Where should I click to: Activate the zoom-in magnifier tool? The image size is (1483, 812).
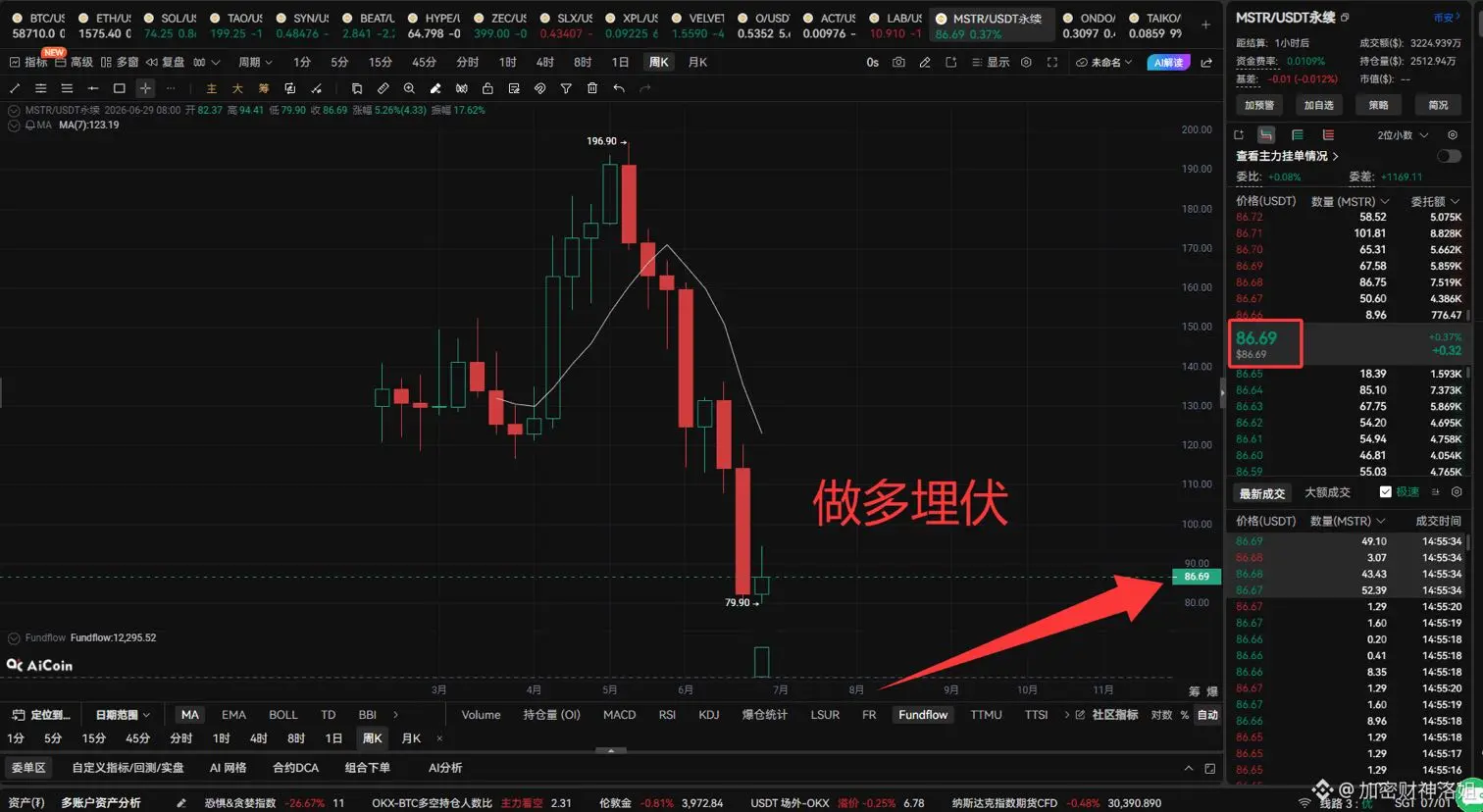[409, 88]
